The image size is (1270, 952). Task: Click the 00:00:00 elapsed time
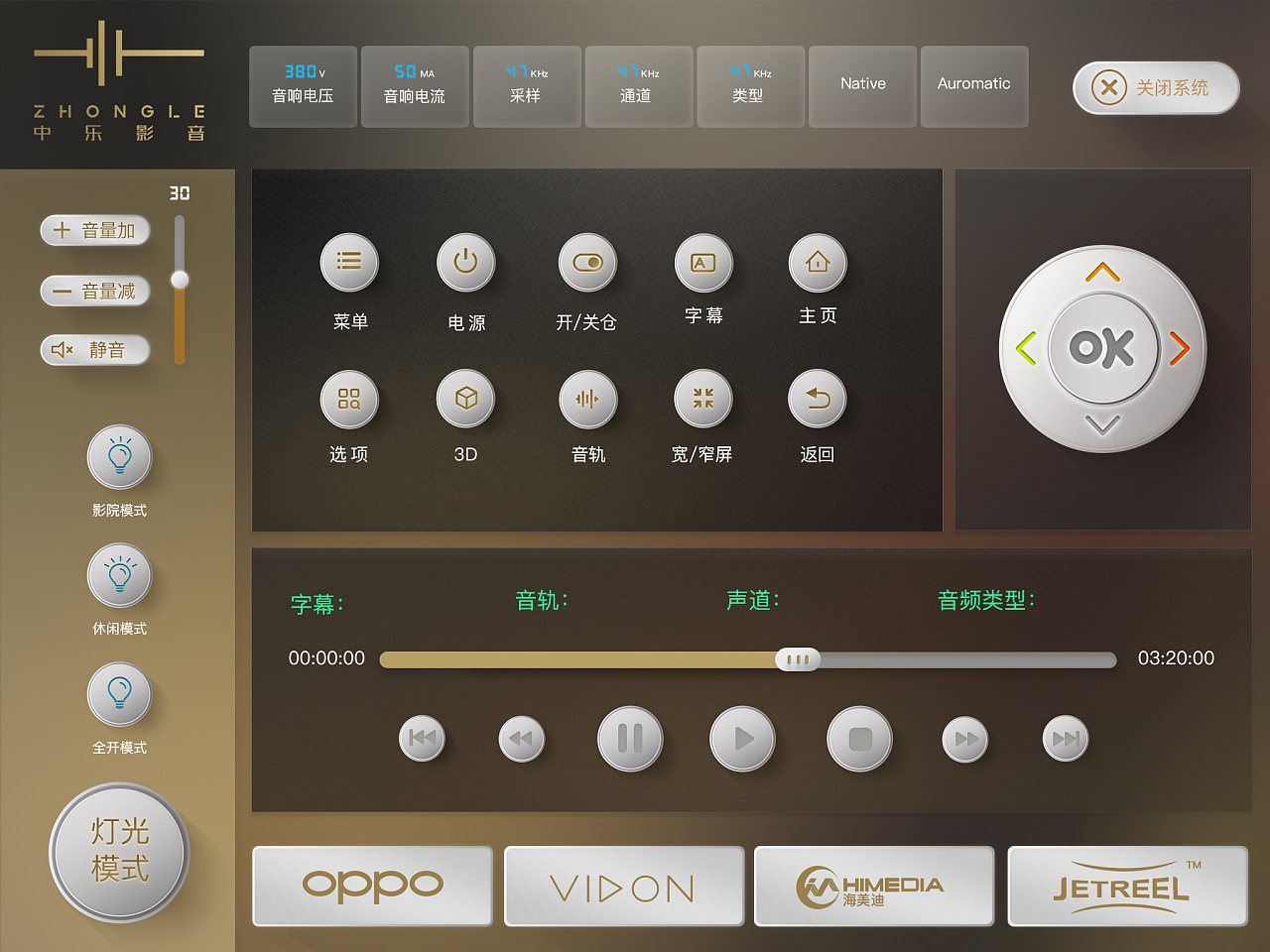point(326,658)
